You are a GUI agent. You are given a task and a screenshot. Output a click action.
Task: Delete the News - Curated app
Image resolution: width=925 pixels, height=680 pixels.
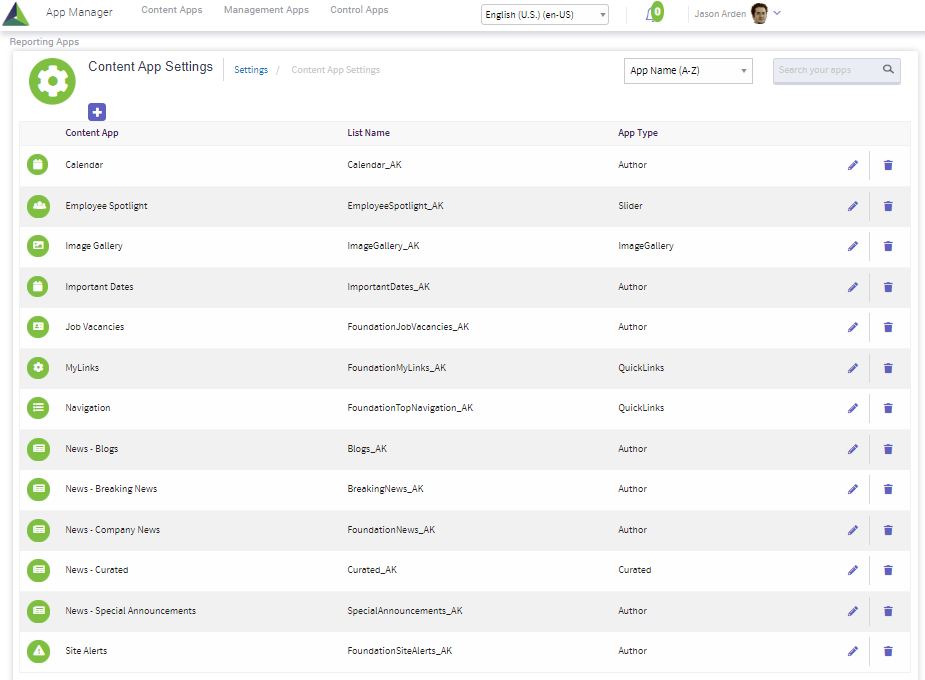[x=888, y=570]
